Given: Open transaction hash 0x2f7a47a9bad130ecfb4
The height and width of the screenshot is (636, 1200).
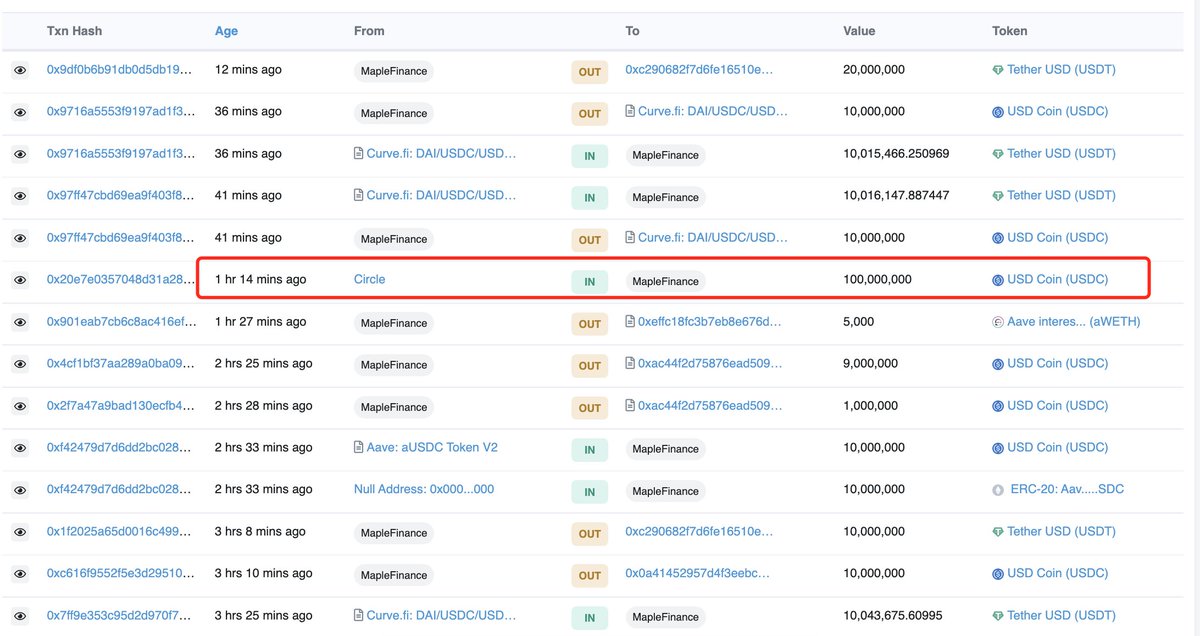Looking at the screenshot, I should coord(121,406).
